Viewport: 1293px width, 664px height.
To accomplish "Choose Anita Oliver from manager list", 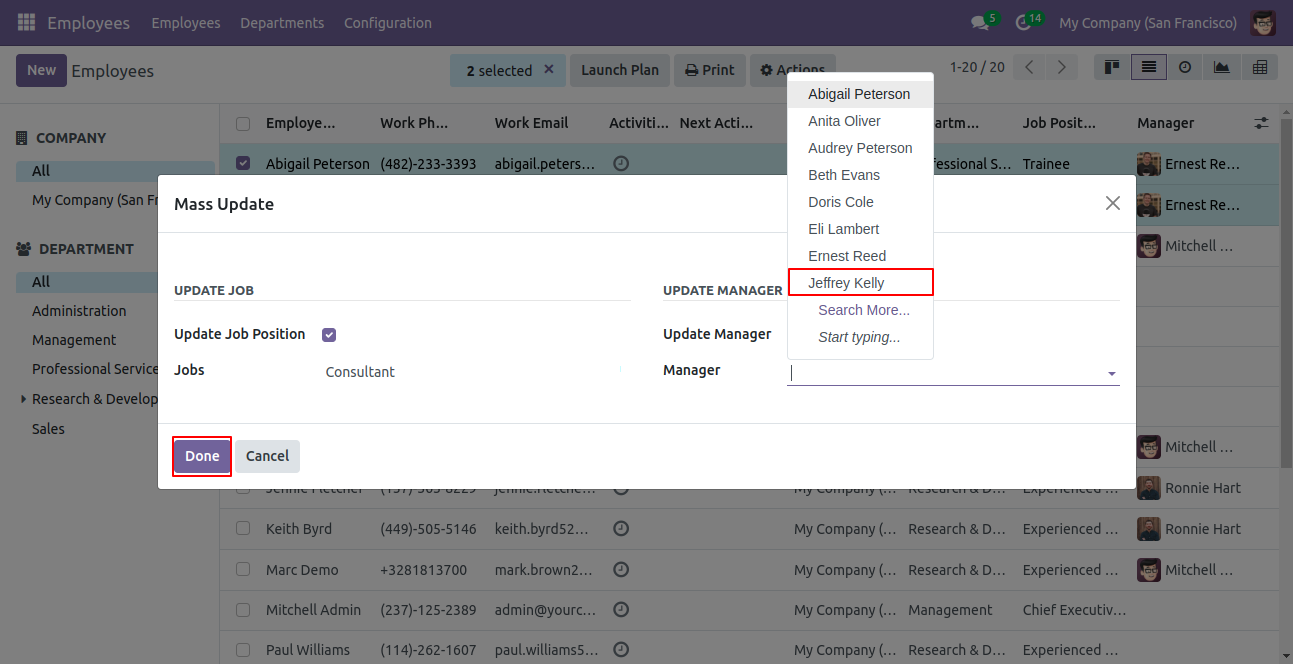I will pyautogui.click(x=860, y=121).
